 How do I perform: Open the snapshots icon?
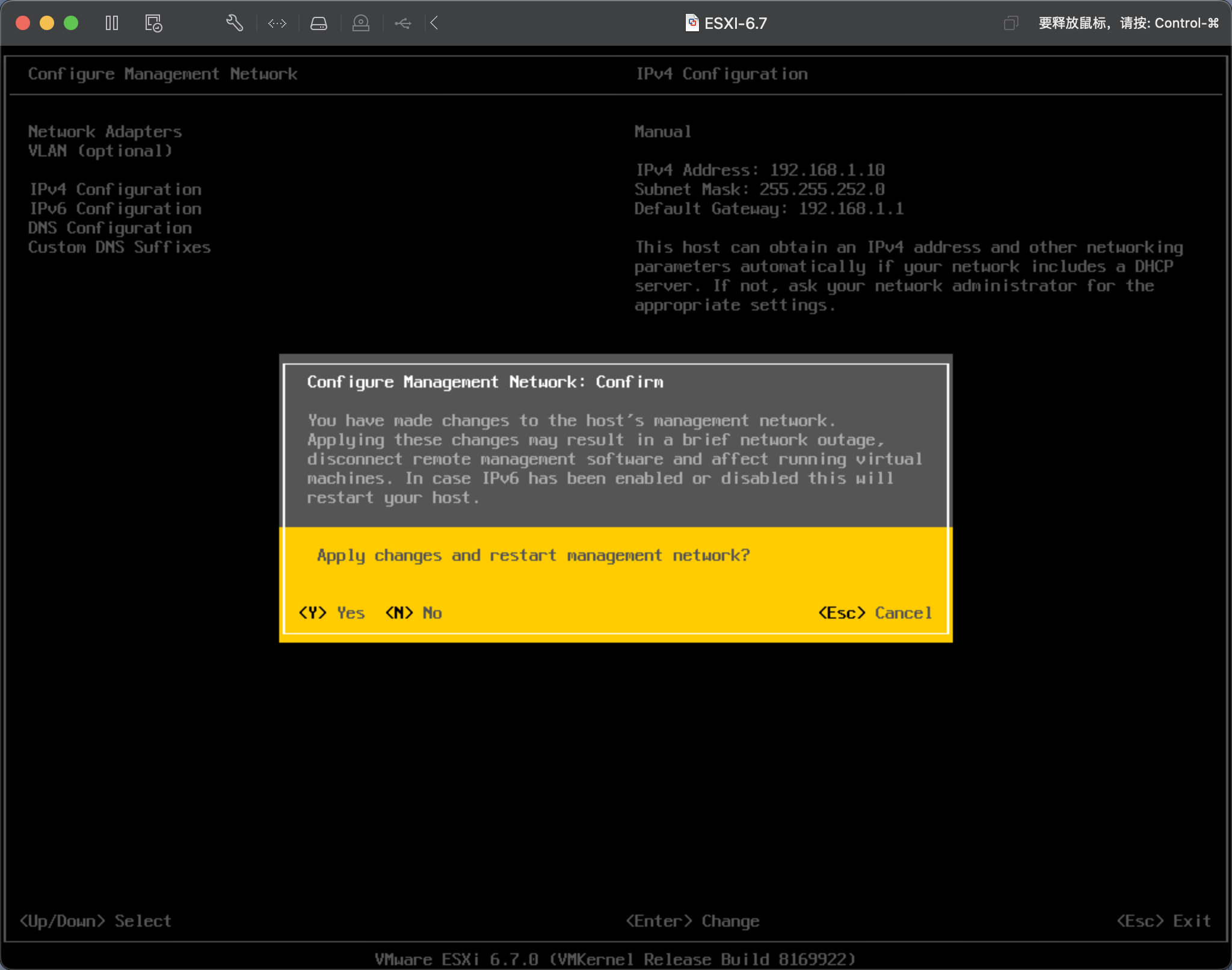point(153,23)
